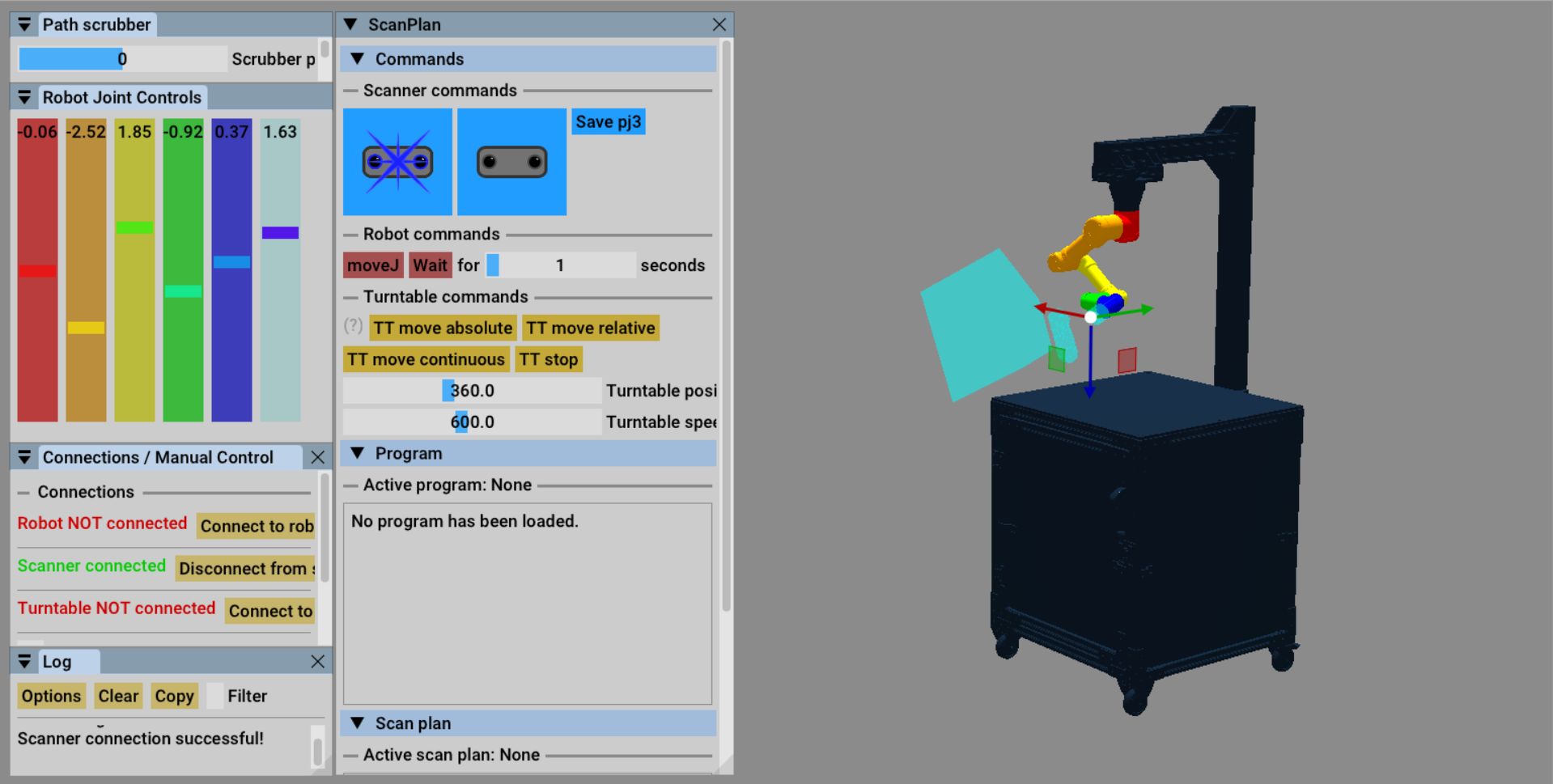The width and height of the screenshot is (1553, 784).
Task: Click the Path scrubber position slider
Action: click(x=122, y=59)
